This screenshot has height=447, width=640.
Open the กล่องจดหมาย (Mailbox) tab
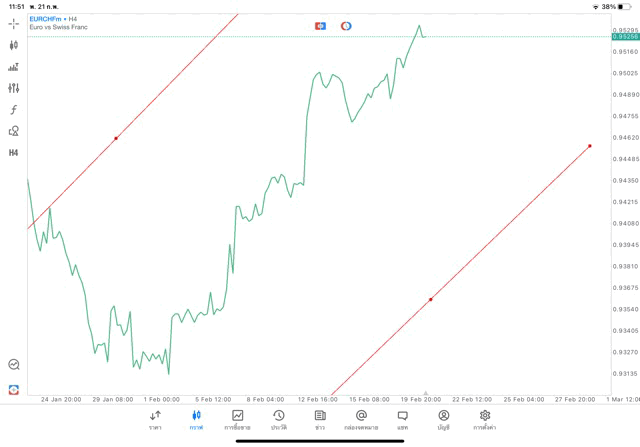click(x=361, y=419)
